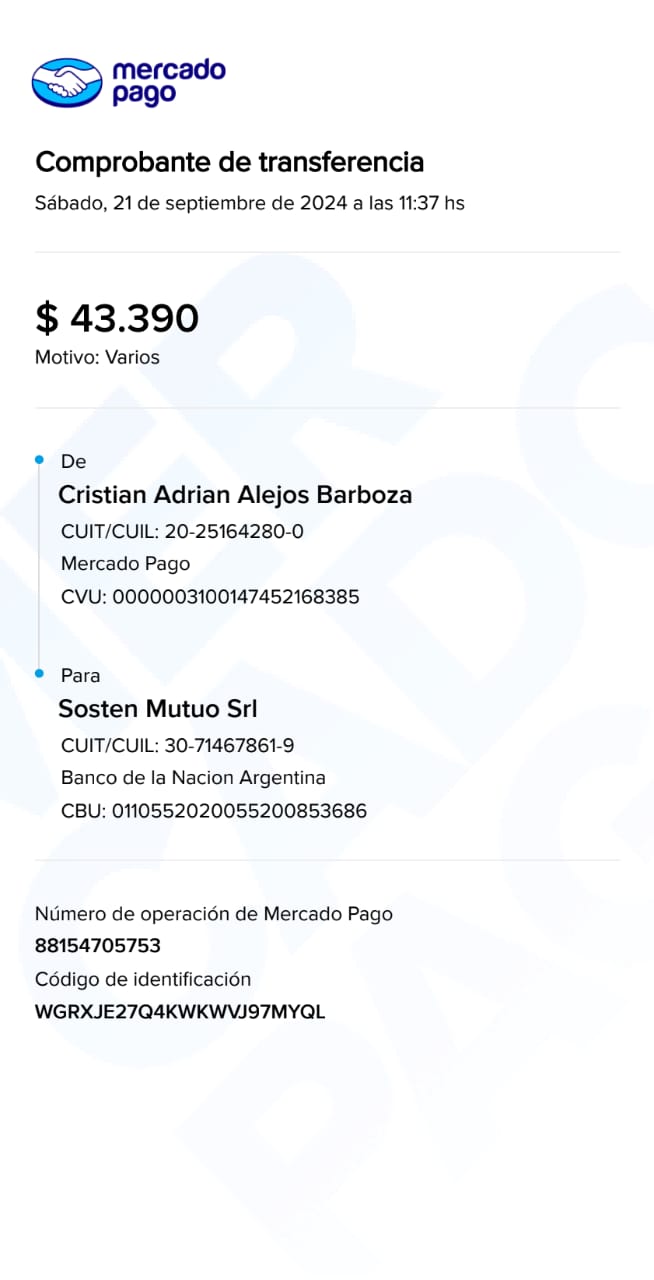
Task: Click the blue bullet beside De
Action: (39, 459)
